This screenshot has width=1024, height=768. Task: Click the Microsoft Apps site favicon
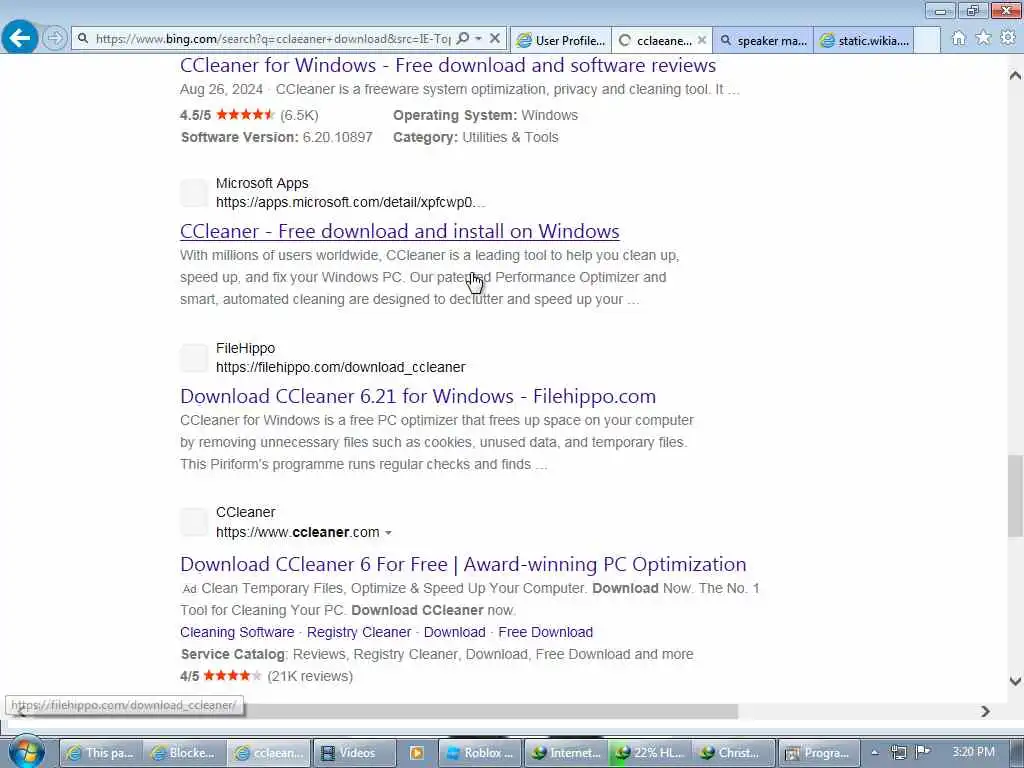coord(194,193)
